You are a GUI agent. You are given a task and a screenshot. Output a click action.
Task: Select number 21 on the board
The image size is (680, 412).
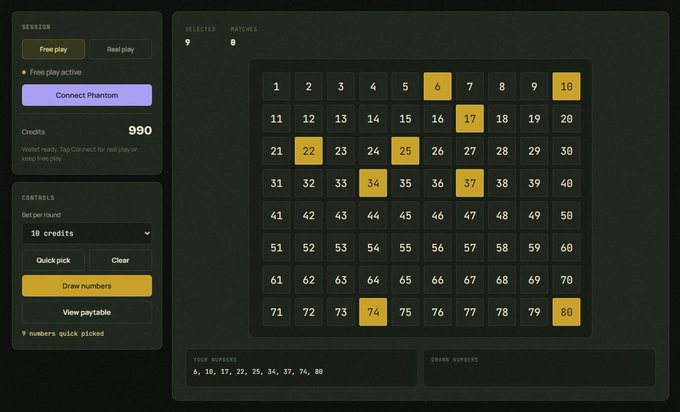277,151
